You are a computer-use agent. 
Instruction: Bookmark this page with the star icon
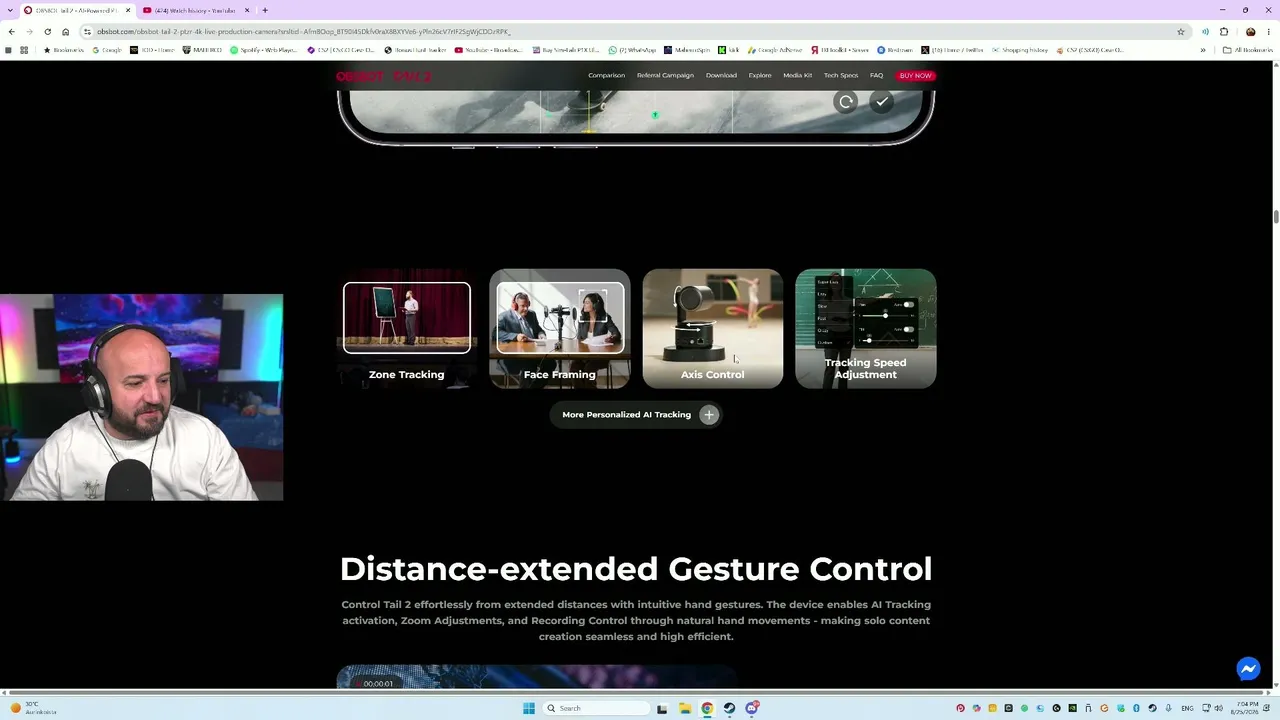(1181, 32)
